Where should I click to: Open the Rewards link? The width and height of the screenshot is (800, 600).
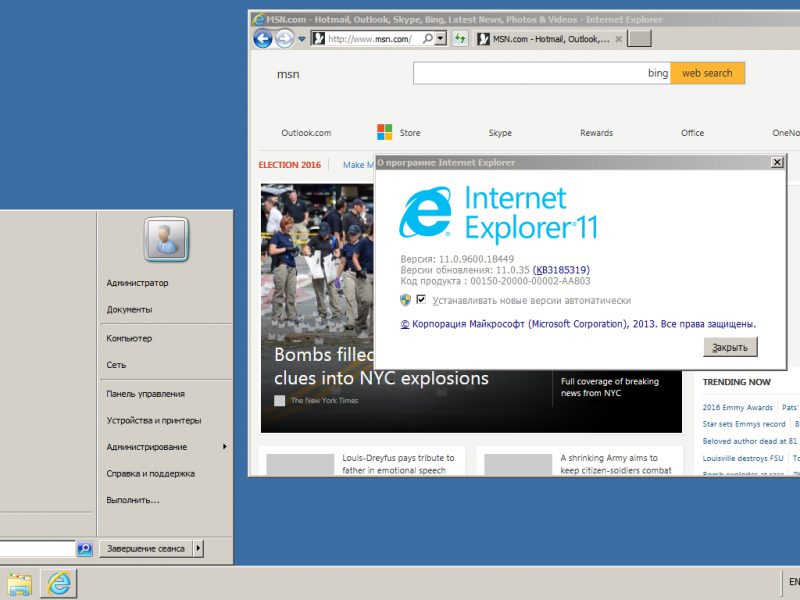tap(596, 133)
